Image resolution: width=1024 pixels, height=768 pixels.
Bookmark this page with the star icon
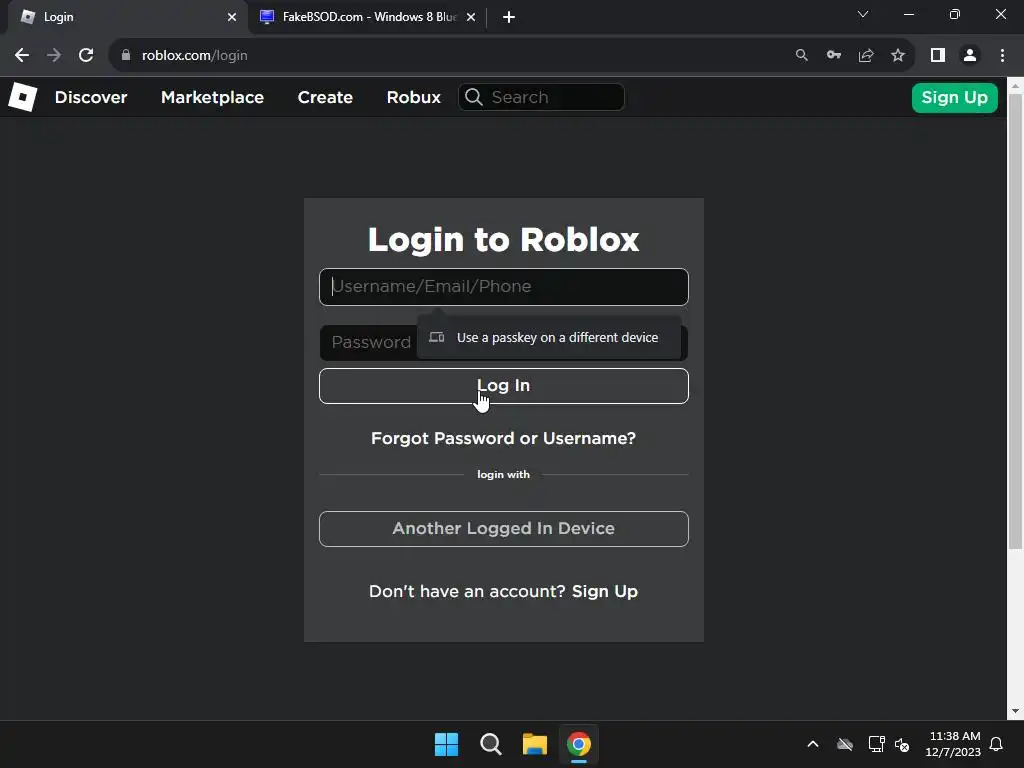coord(898,56)
